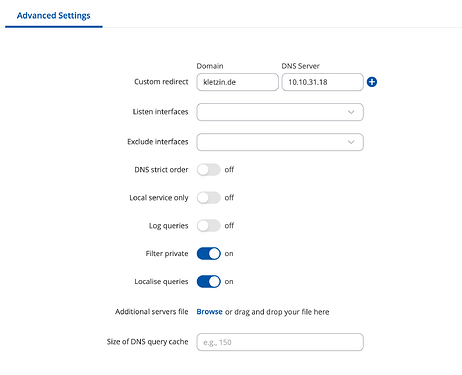
Task: Click the drag and drop file area text
Action: (277, 312)
